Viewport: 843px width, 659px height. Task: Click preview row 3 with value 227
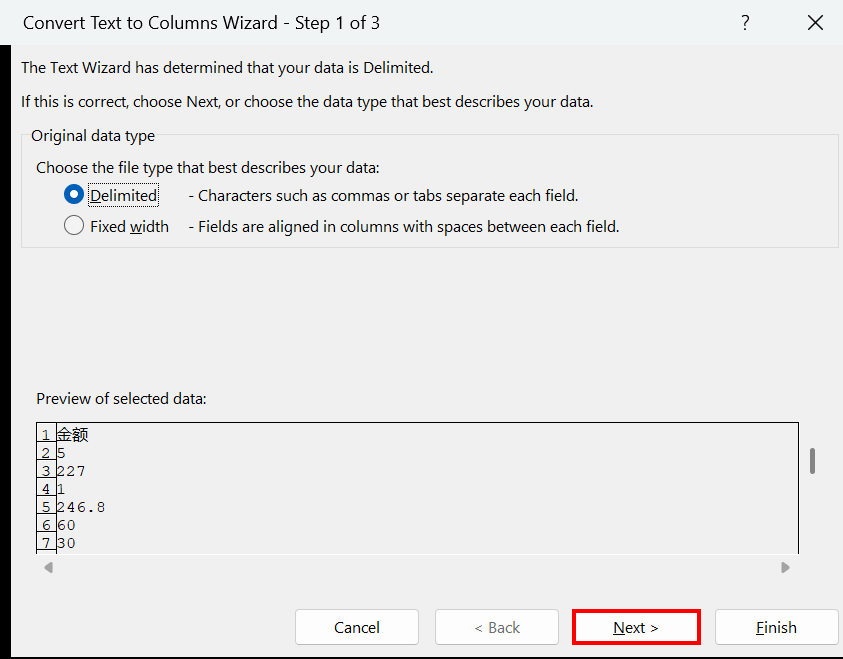pyautogui.click(x=72, y=471)
